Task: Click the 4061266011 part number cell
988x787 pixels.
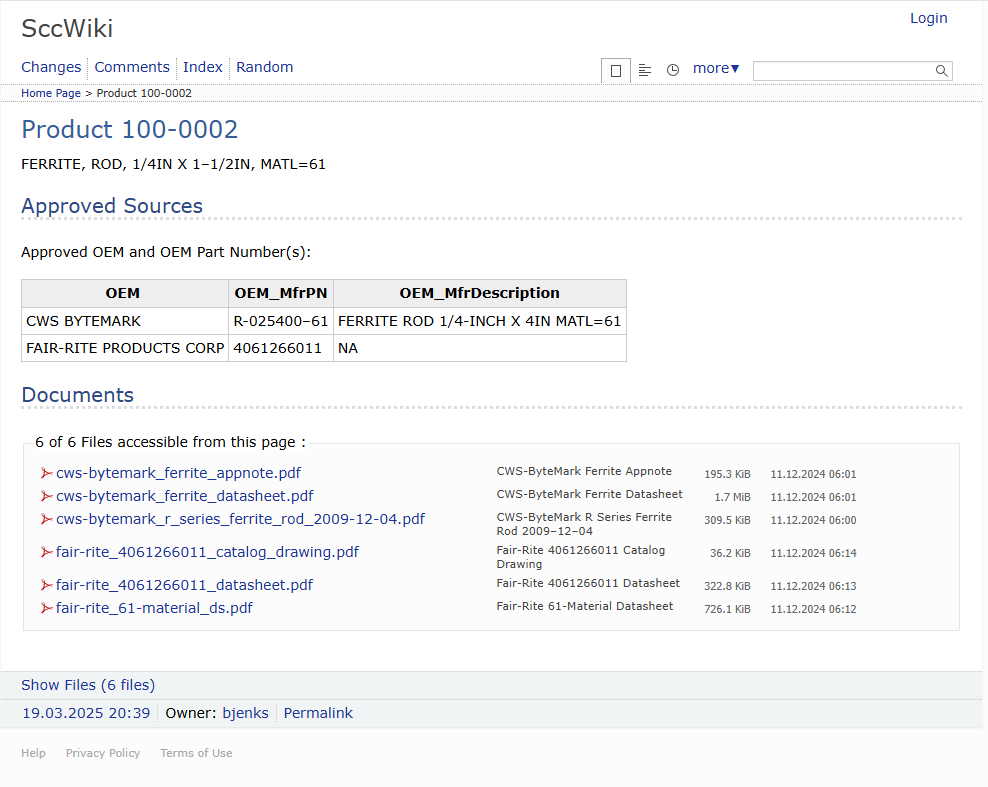Action: pyautogui.click(x=280, y=348)
